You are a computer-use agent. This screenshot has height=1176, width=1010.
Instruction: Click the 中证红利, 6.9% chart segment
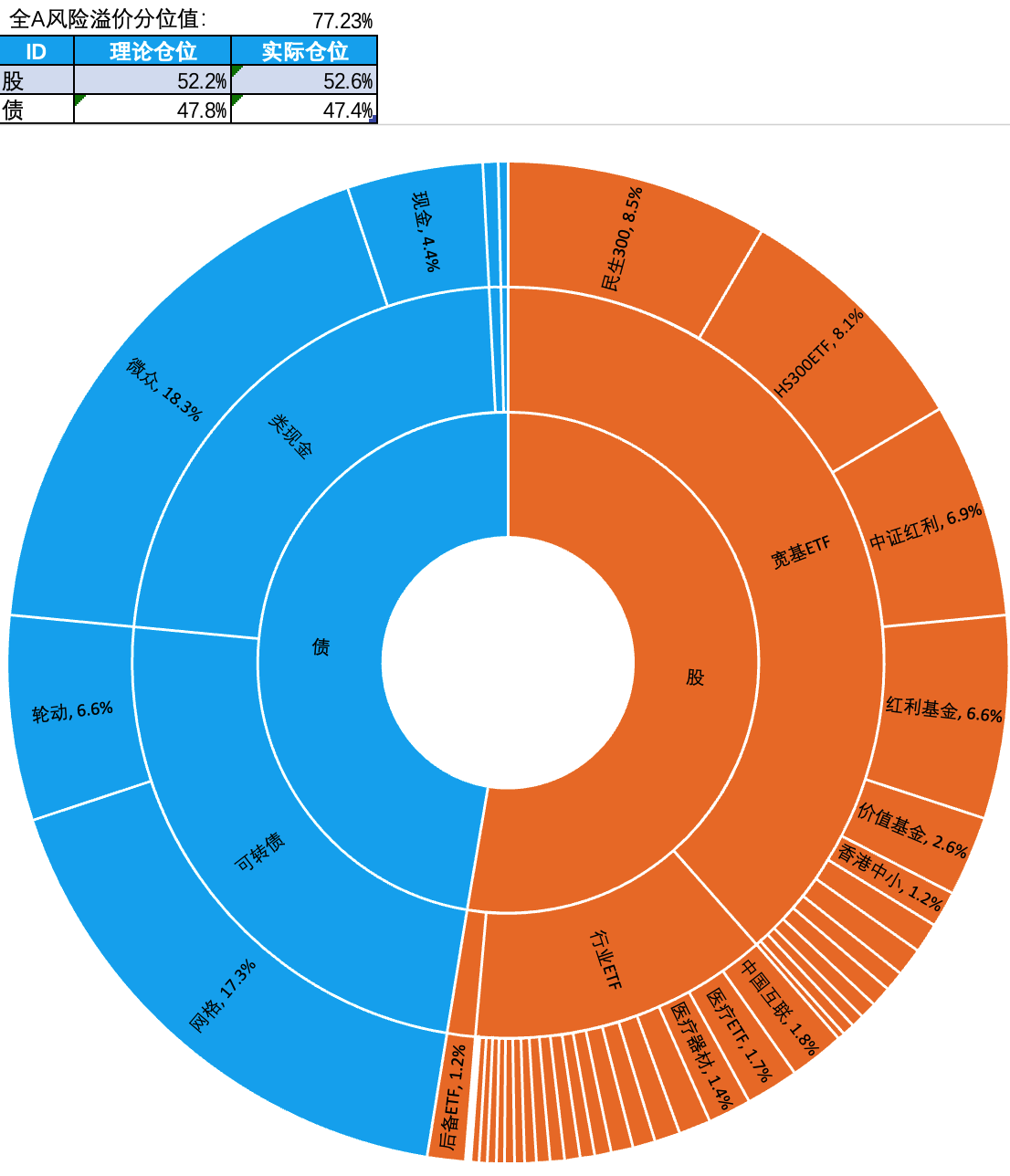coord(926,527)
